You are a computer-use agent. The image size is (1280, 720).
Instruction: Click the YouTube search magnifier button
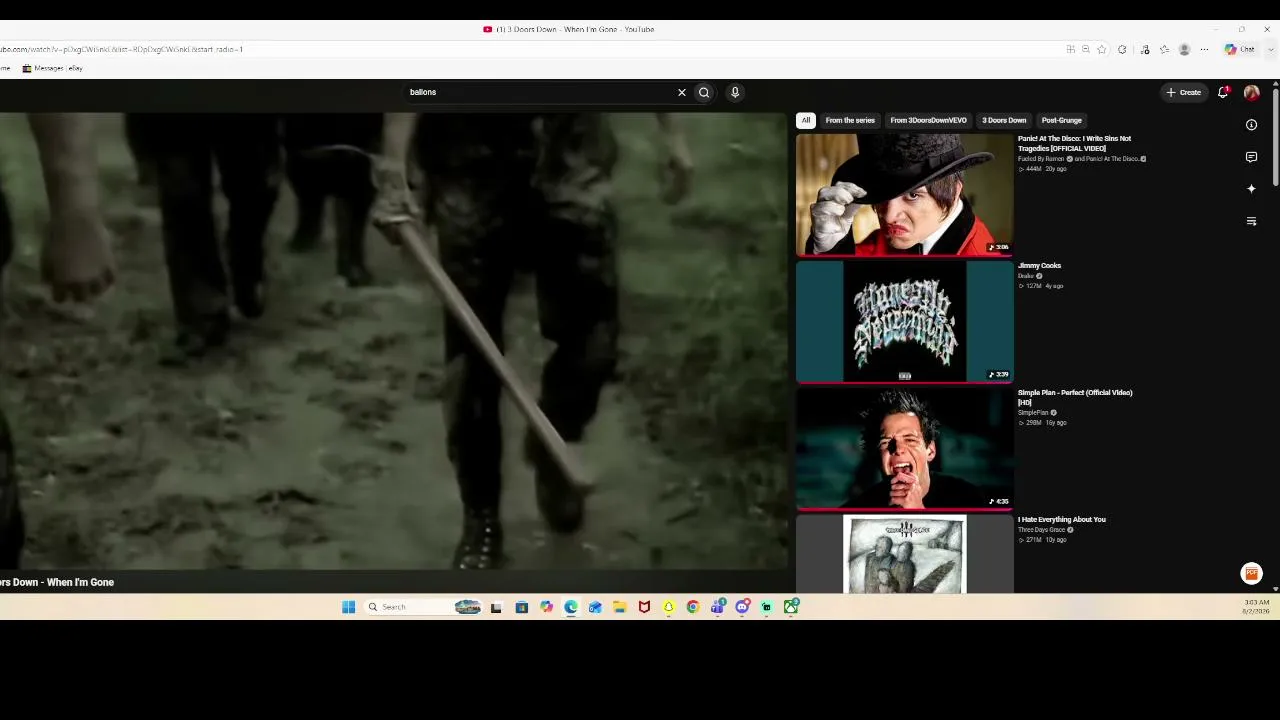coord(704,92)
